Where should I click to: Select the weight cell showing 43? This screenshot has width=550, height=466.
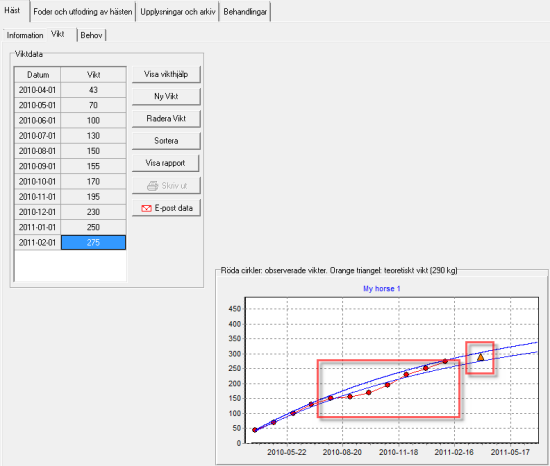click(93, 90)
